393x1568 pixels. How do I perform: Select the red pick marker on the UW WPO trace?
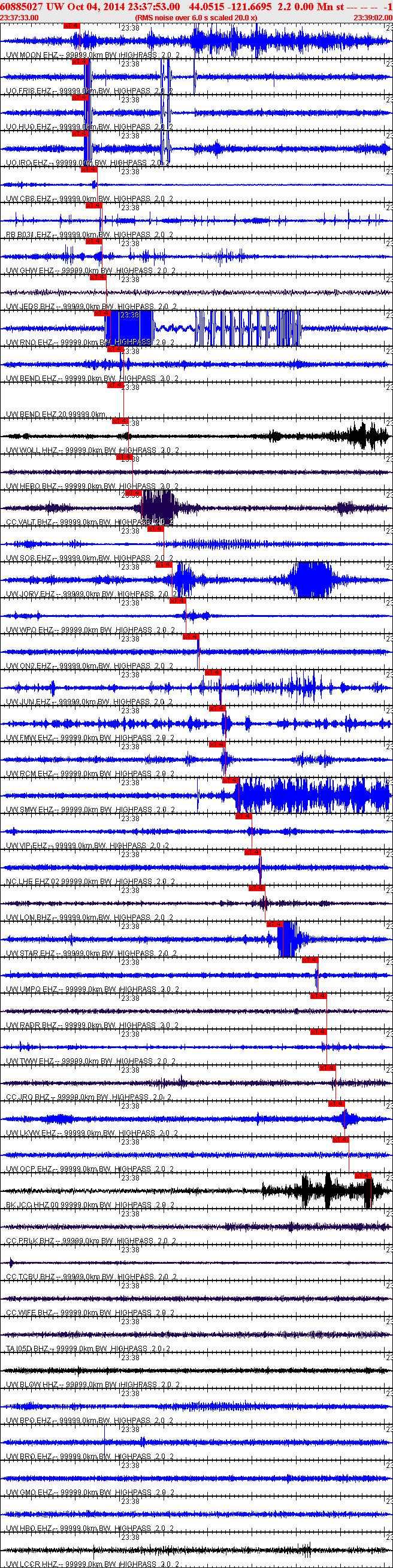tap(177, 601)
